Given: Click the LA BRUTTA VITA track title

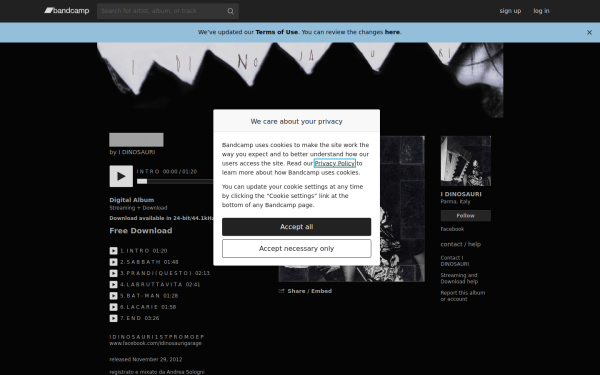Looking at the screenshot, I should click(155, 284).
